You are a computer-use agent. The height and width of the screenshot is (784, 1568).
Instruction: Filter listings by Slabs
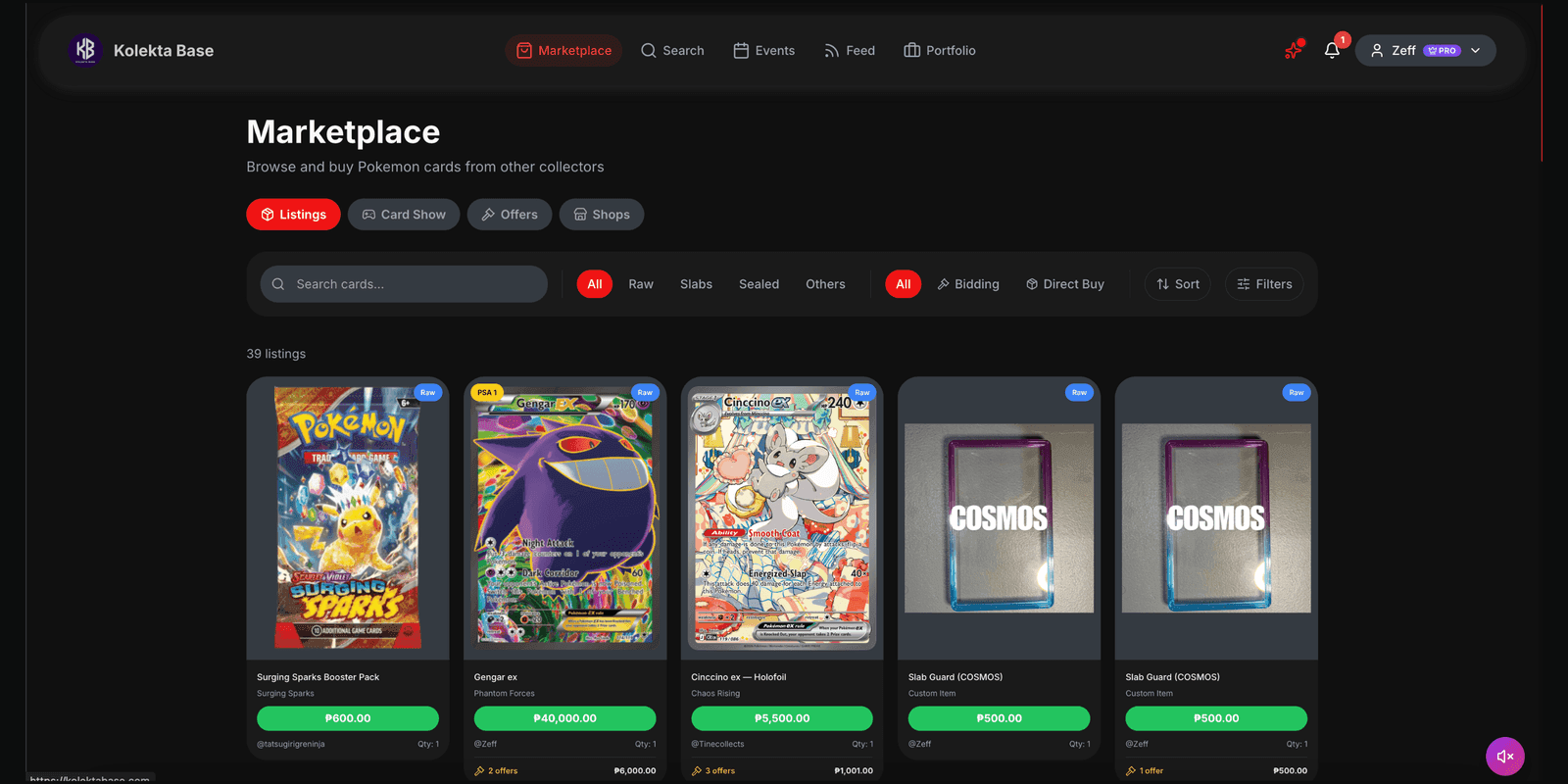(x=696, y=284)
